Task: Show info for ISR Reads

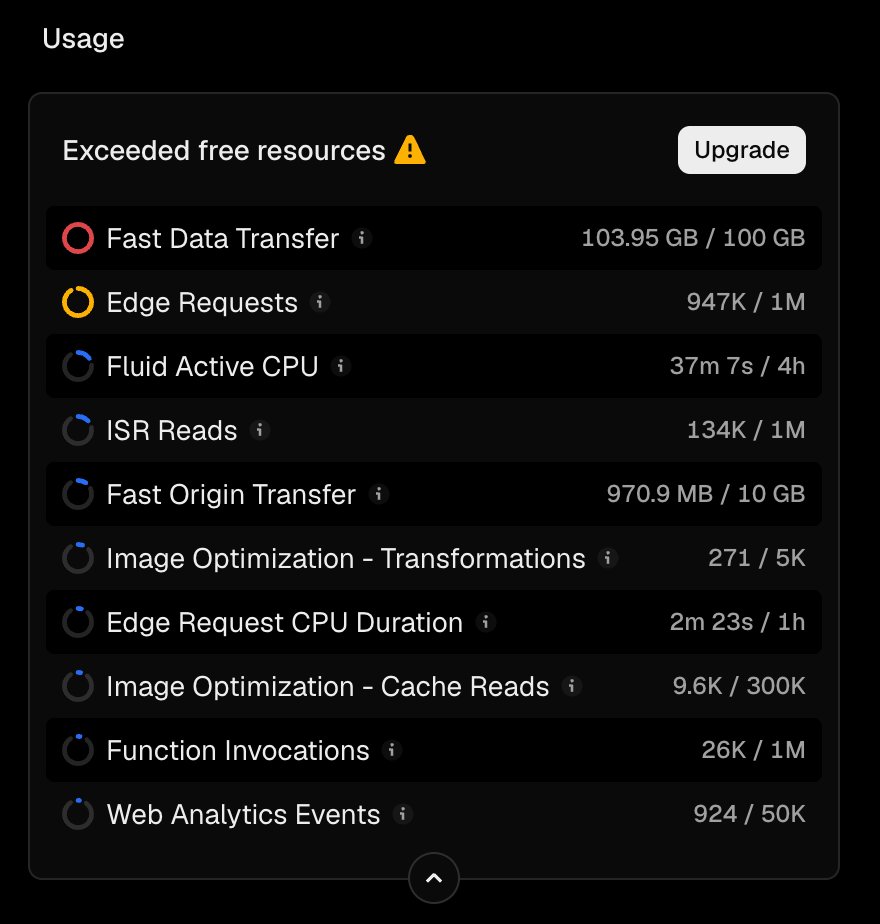Action: pyautogui.click(x=259, y=430)
